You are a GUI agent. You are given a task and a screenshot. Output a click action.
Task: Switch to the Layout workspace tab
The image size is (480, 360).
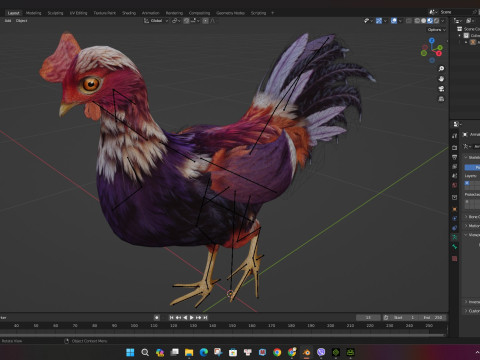tap(13, 13)
